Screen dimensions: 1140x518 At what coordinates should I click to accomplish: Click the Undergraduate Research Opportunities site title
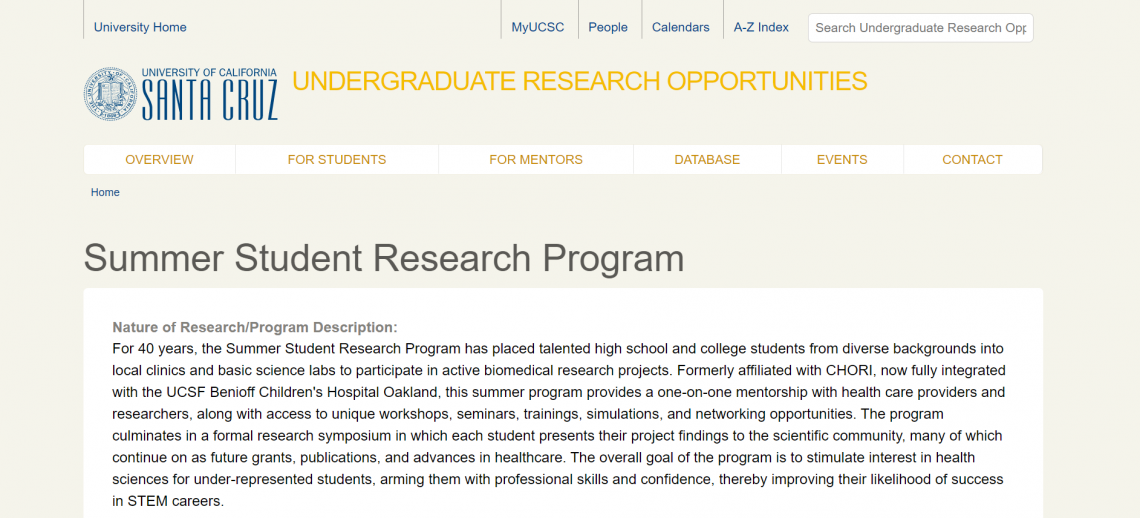pyautogui.click(x=580, y=81)
